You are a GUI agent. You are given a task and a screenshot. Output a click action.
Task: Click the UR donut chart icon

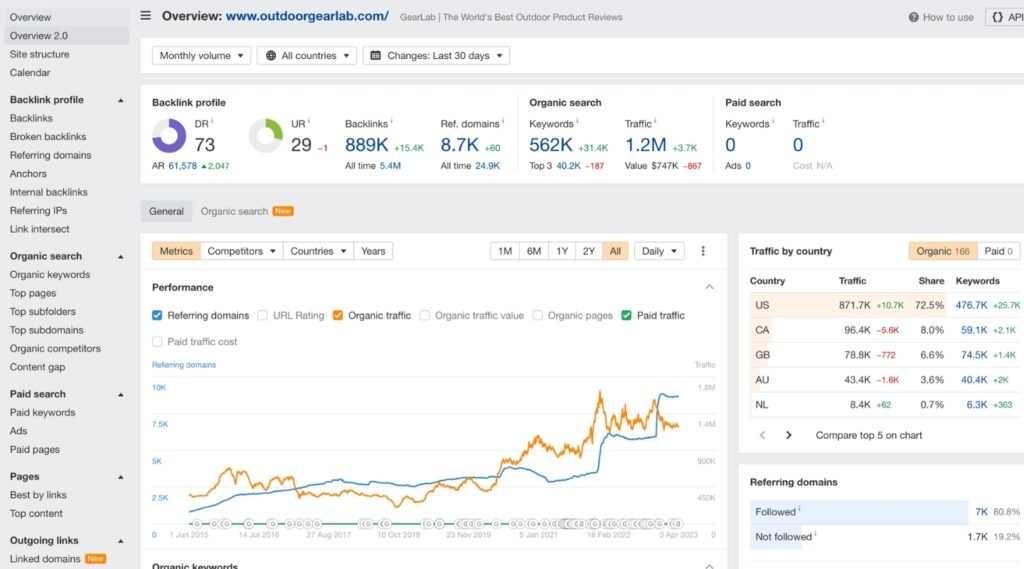click(x=265, y=136)
